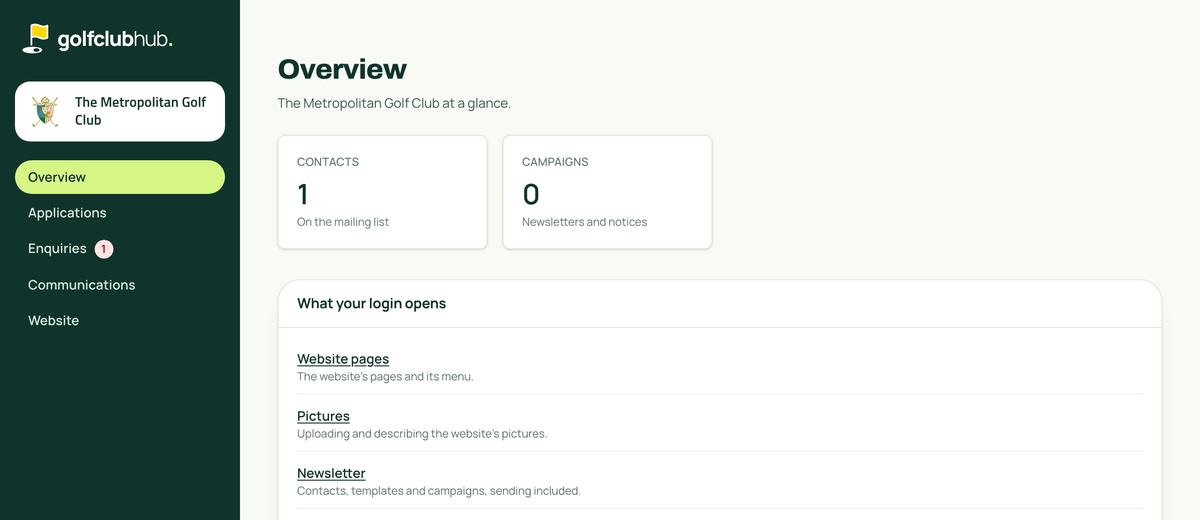The height and width of the screenshot is (520, 1200).
Task: Click 'Contacts, templates and campaigns, sending included.'
Action: click(439, 491)
